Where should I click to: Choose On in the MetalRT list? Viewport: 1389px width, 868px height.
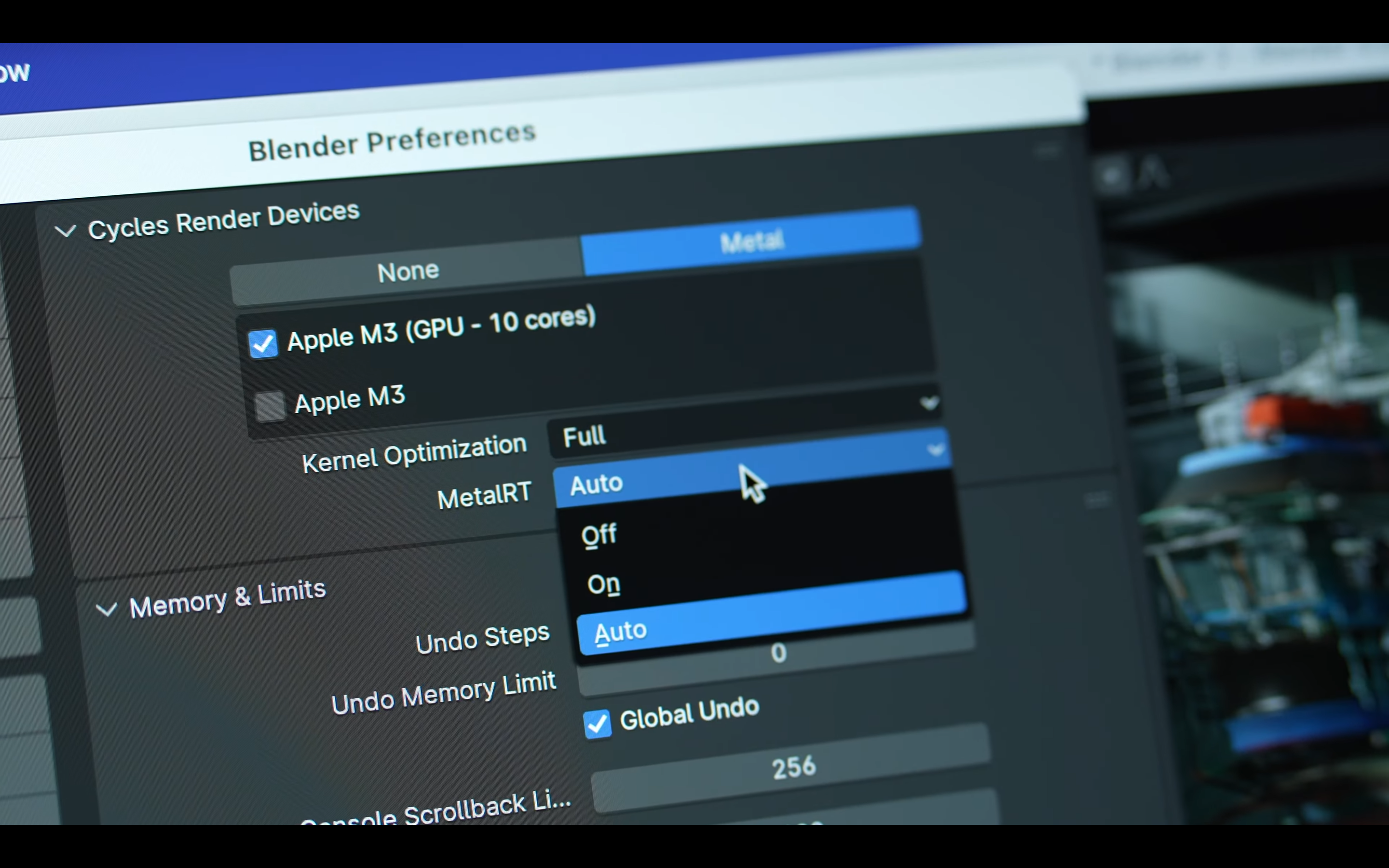[603, 585]
